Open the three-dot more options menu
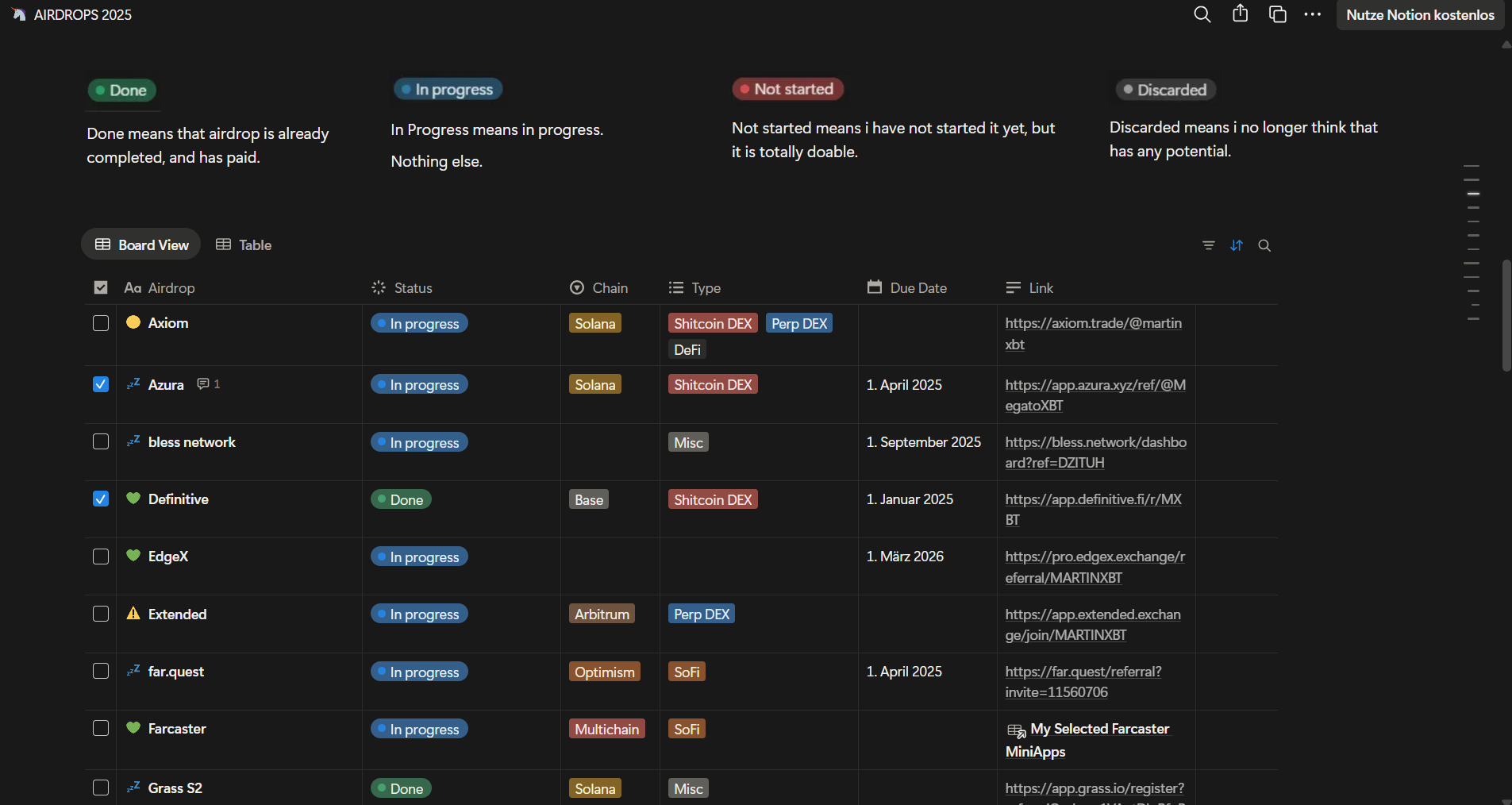 [1313, 14]
